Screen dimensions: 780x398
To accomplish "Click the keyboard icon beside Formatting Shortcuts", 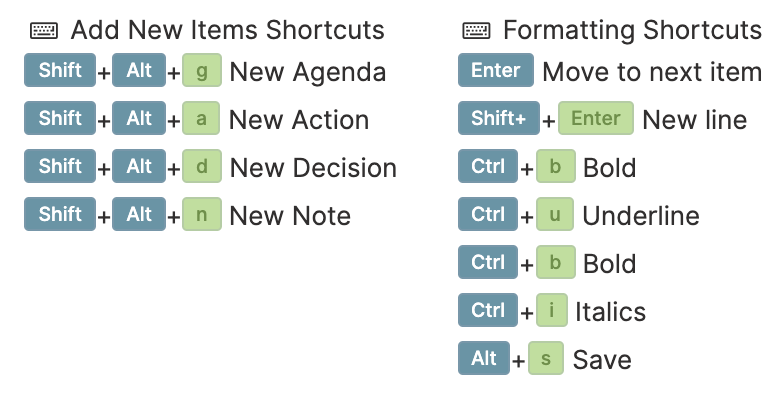I will [477, 31].
